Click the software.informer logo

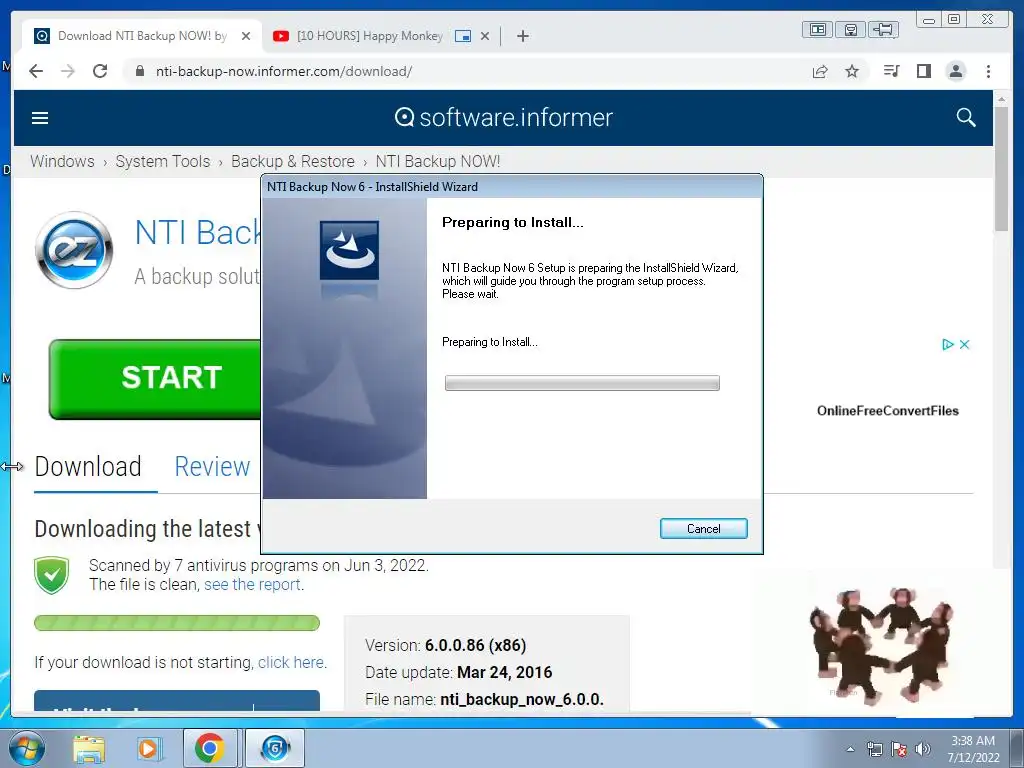point(504,118)
